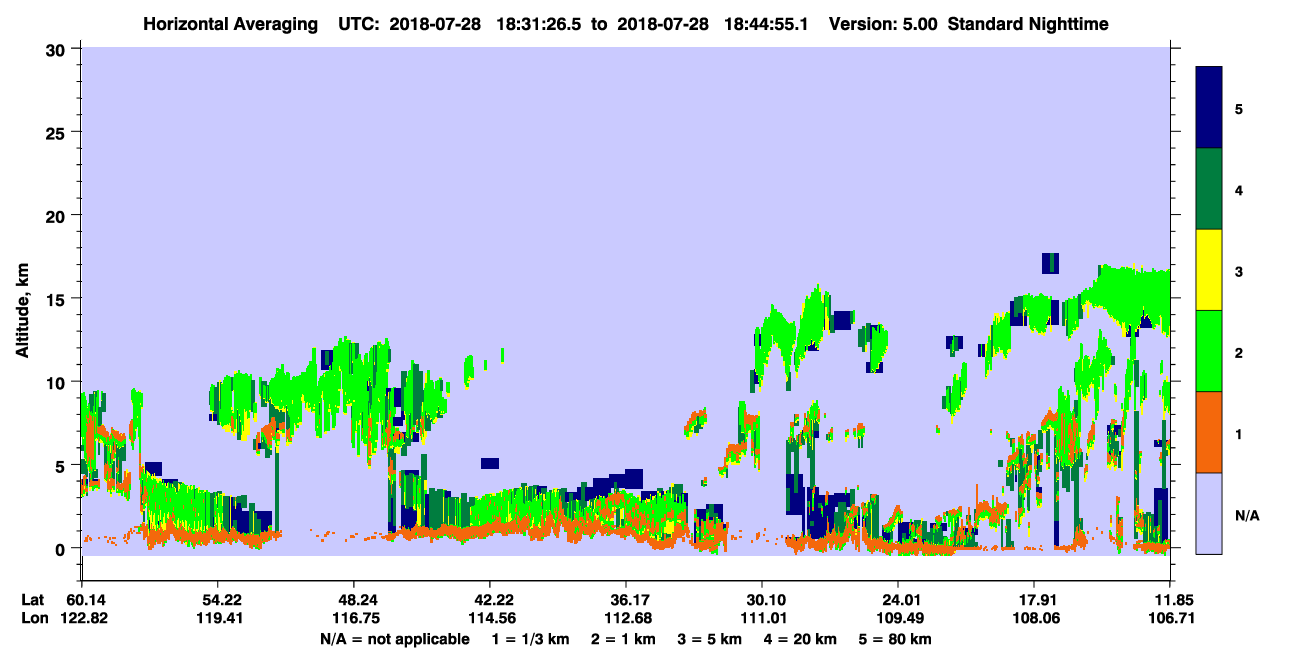
Task: Click the latitude value 17.91
Action: pos(1034,600)
